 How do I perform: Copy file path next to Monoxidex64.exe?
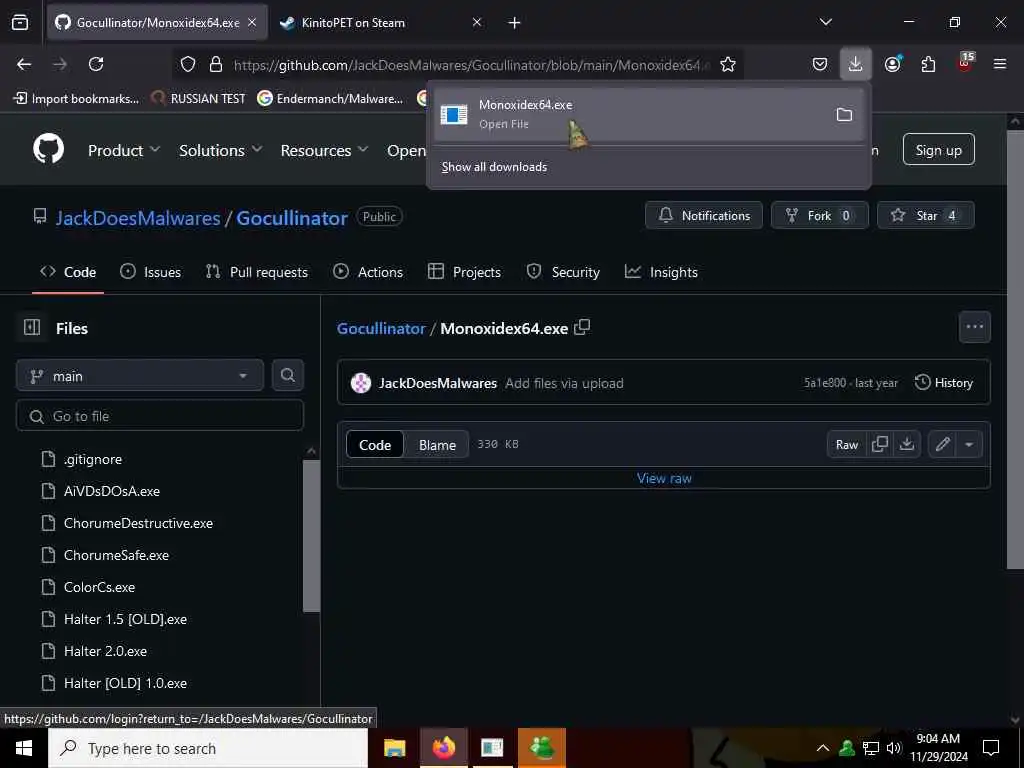pyautogui.click(x=582, y=327)
